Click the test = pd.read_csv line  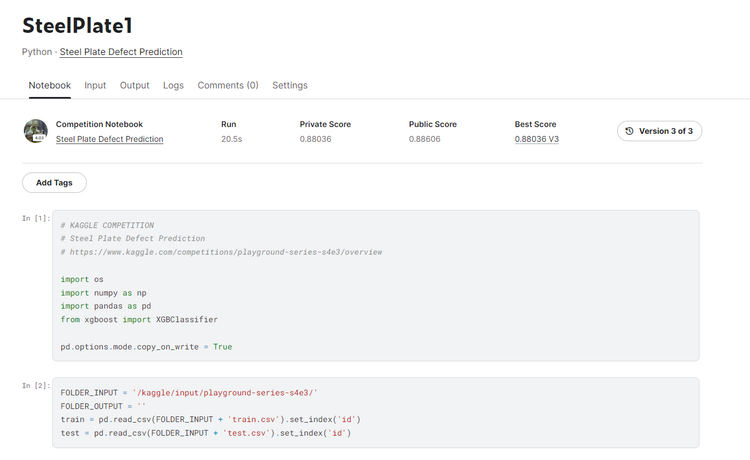pos(206,433)
